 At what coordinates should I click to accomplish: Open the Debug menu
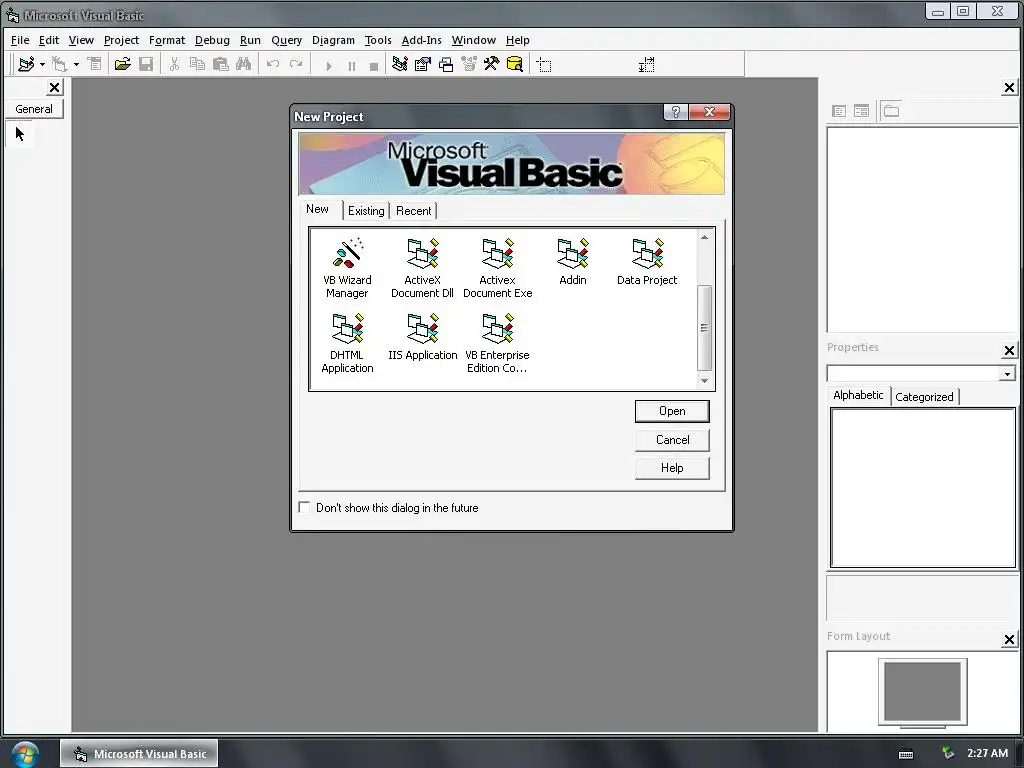[212, 40]
